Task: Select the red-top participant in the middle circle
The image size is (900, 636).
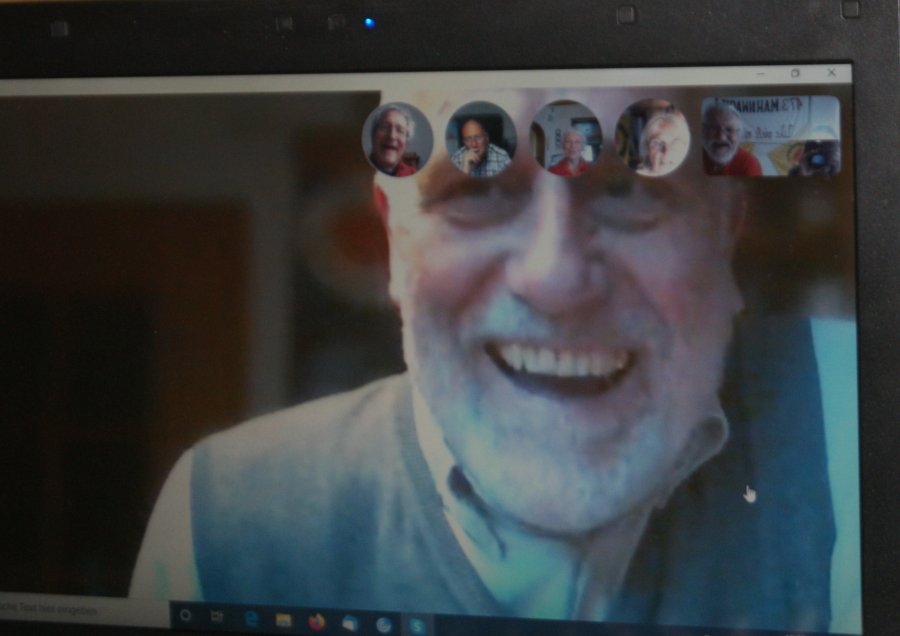Action: 566,138
